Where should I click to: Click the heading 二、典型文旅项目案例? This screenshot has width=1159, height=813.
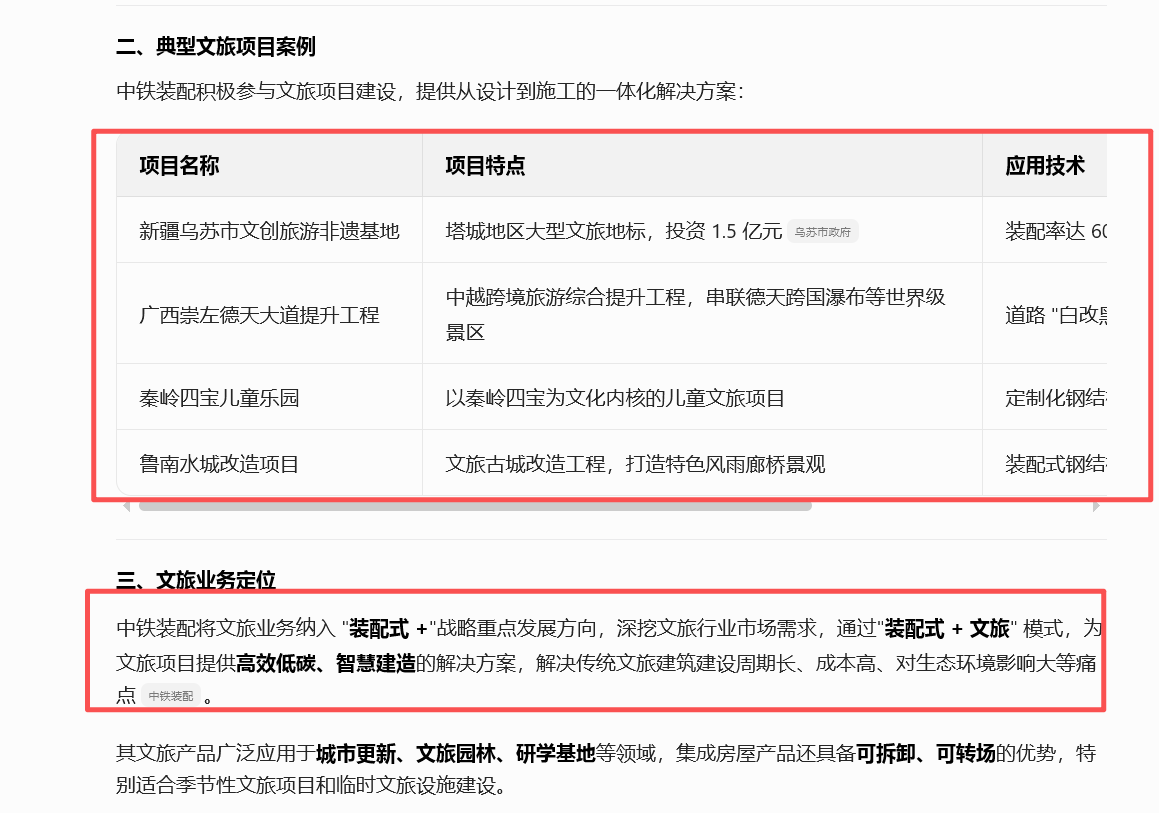[x=216, y=47]
